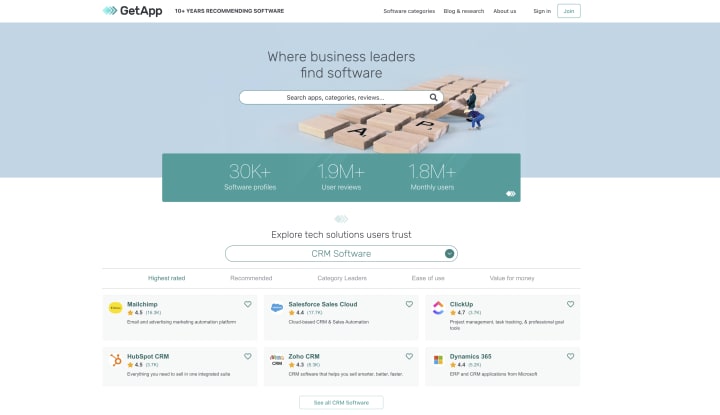
Task: Click the ClickUp logo icon
Action: coord(438,308)
